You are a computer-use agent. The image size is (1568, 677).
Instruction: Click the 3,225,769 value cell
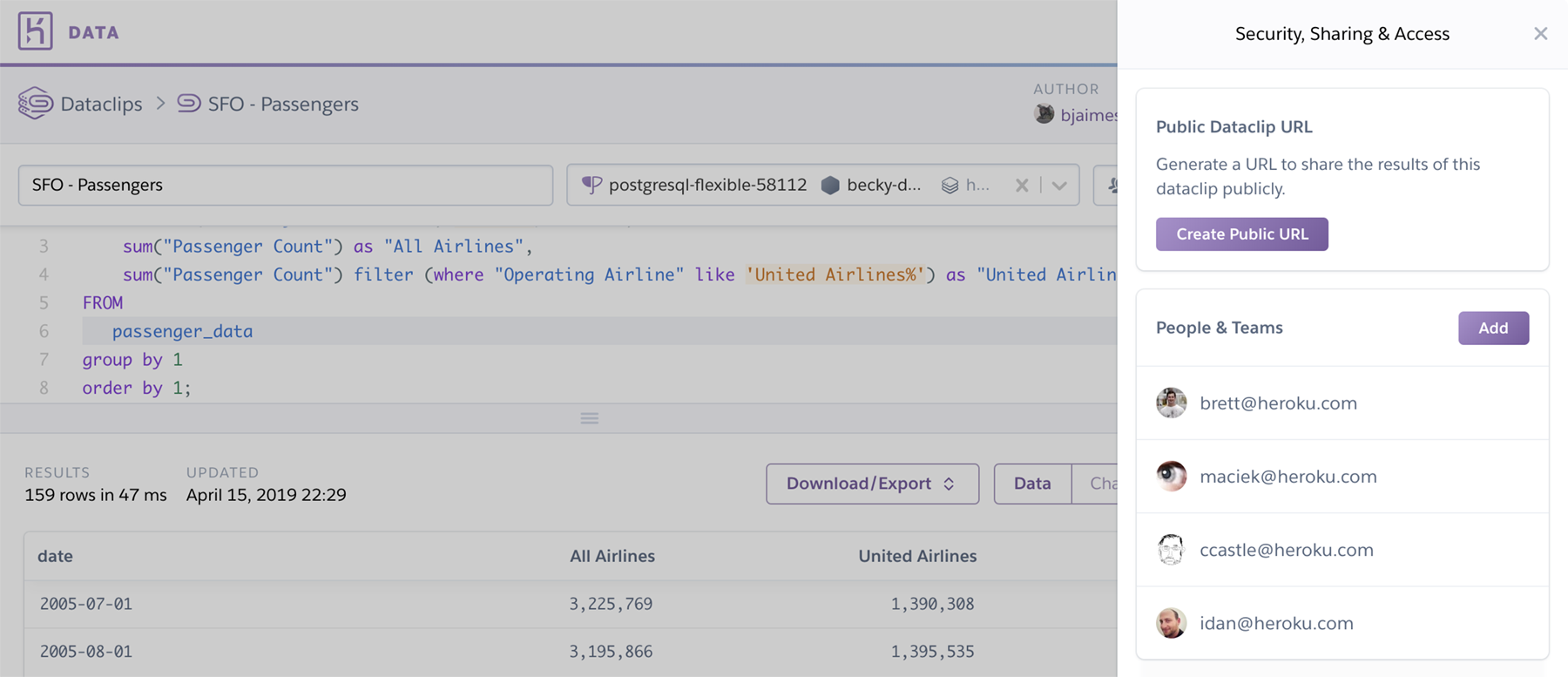coord(611,604)
